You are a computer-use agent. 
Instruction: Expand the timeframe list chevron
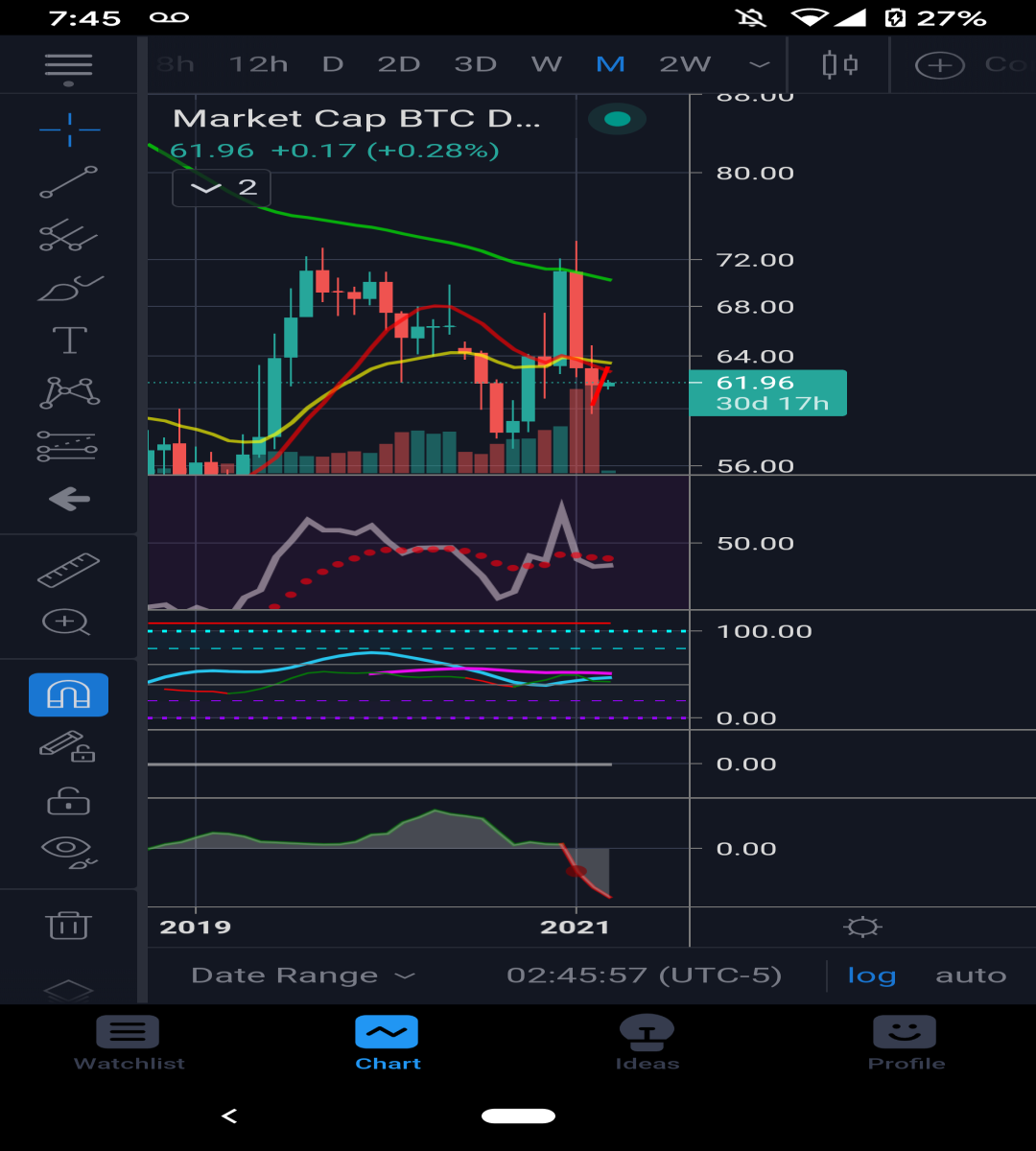(760, 65)
